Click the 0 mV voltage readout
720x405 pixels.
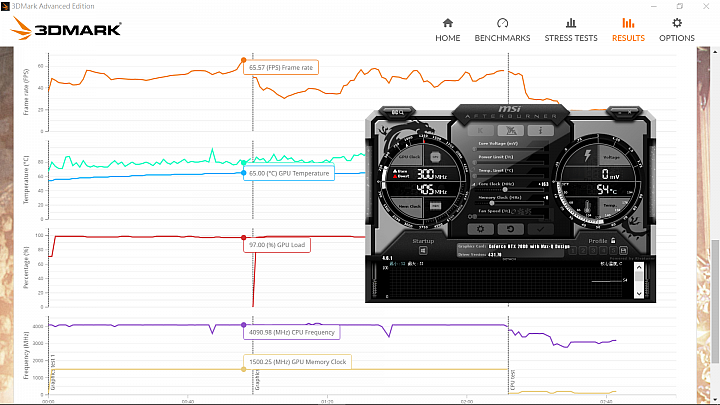[610, 174]
